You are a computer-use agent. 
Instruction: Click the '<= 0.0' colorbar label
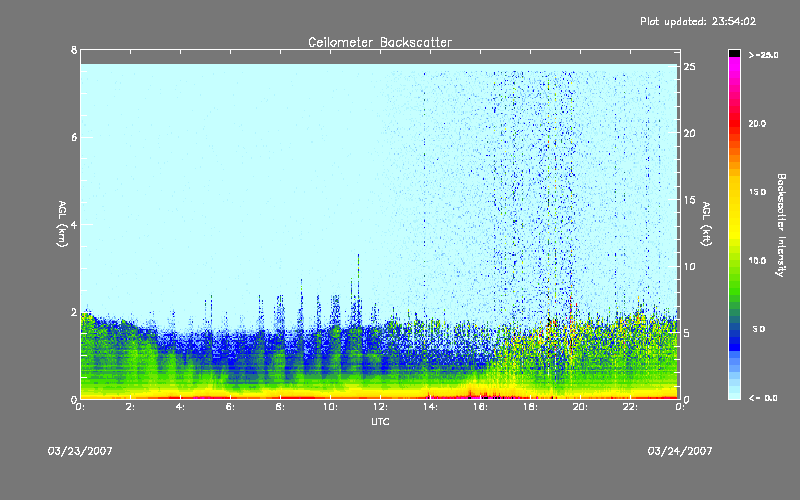pyautogui.click(x=763, y=398)
